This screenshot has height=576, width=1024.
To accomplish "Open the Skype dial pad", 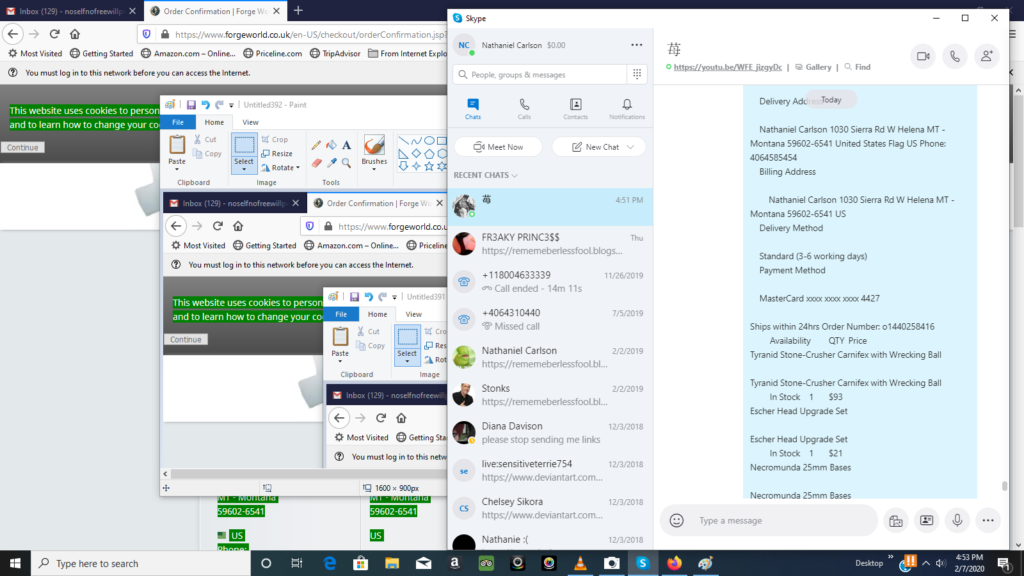I will point(637,74).
